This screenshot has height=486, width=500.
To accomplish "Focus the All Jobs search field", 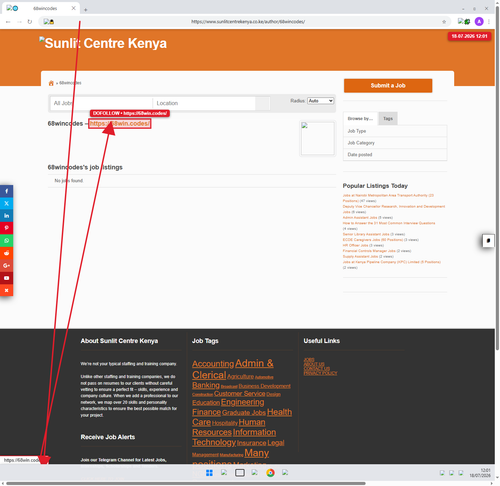I will click(x=101, y=103).
